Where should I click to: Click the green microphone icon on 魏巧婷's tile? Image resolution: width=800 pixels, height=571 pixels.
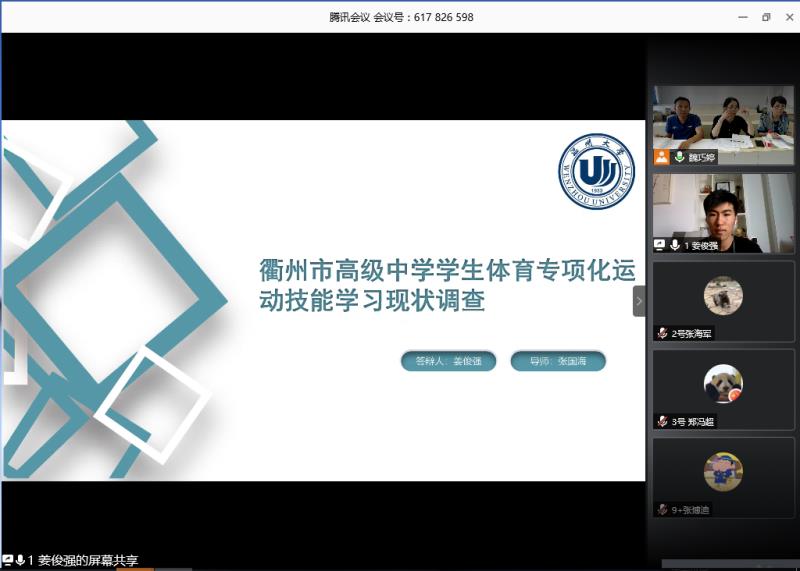tap(679, 158)
